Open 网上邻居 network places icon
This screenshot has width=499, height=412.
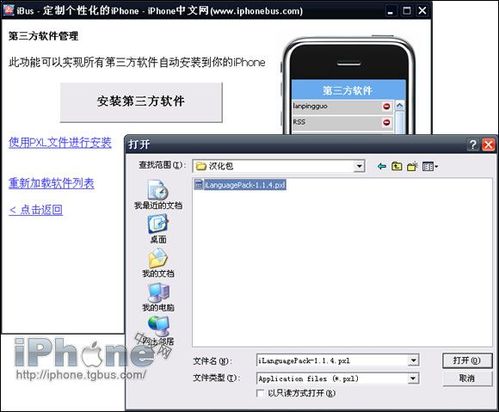tap(158, 331)
